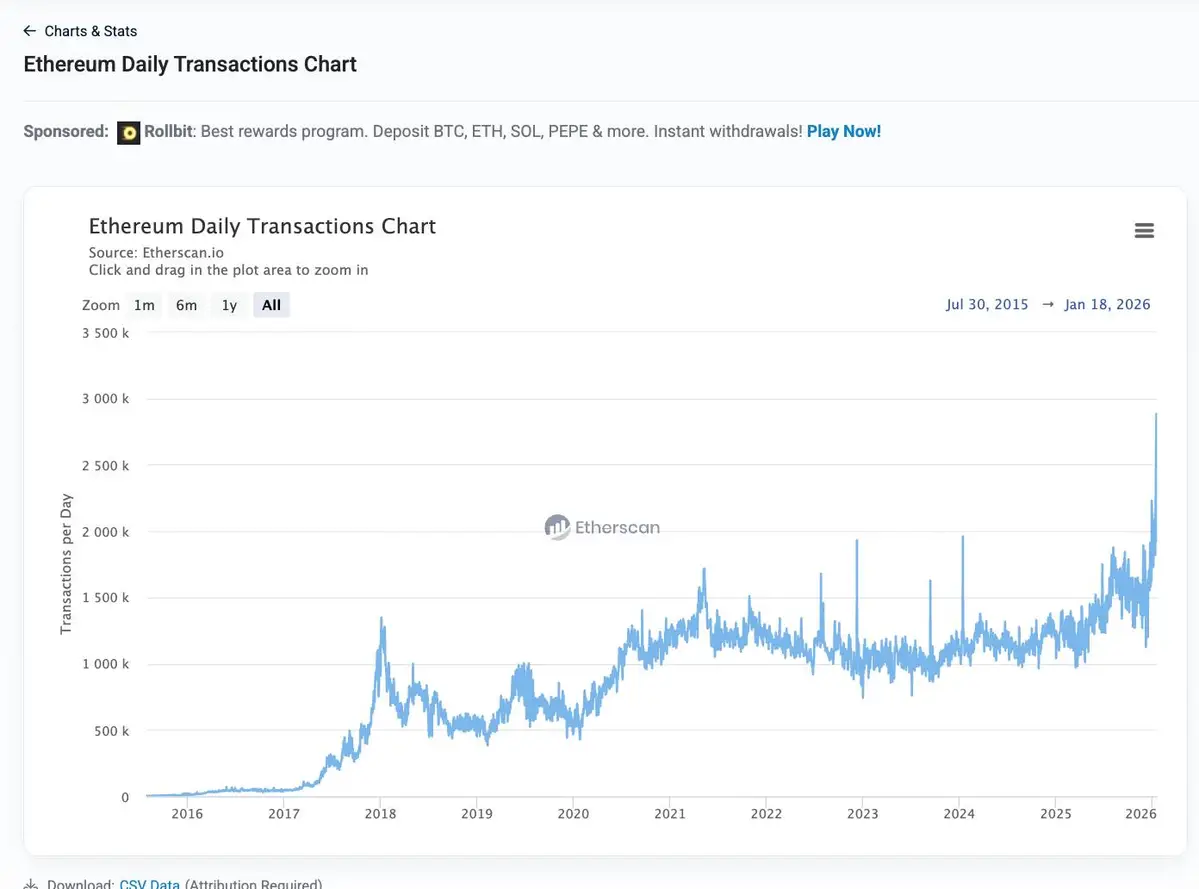The image size is (1199, 889).
Task: Go back using the left arrow icon
Action: pyautogui.click(x=29, y=31)
